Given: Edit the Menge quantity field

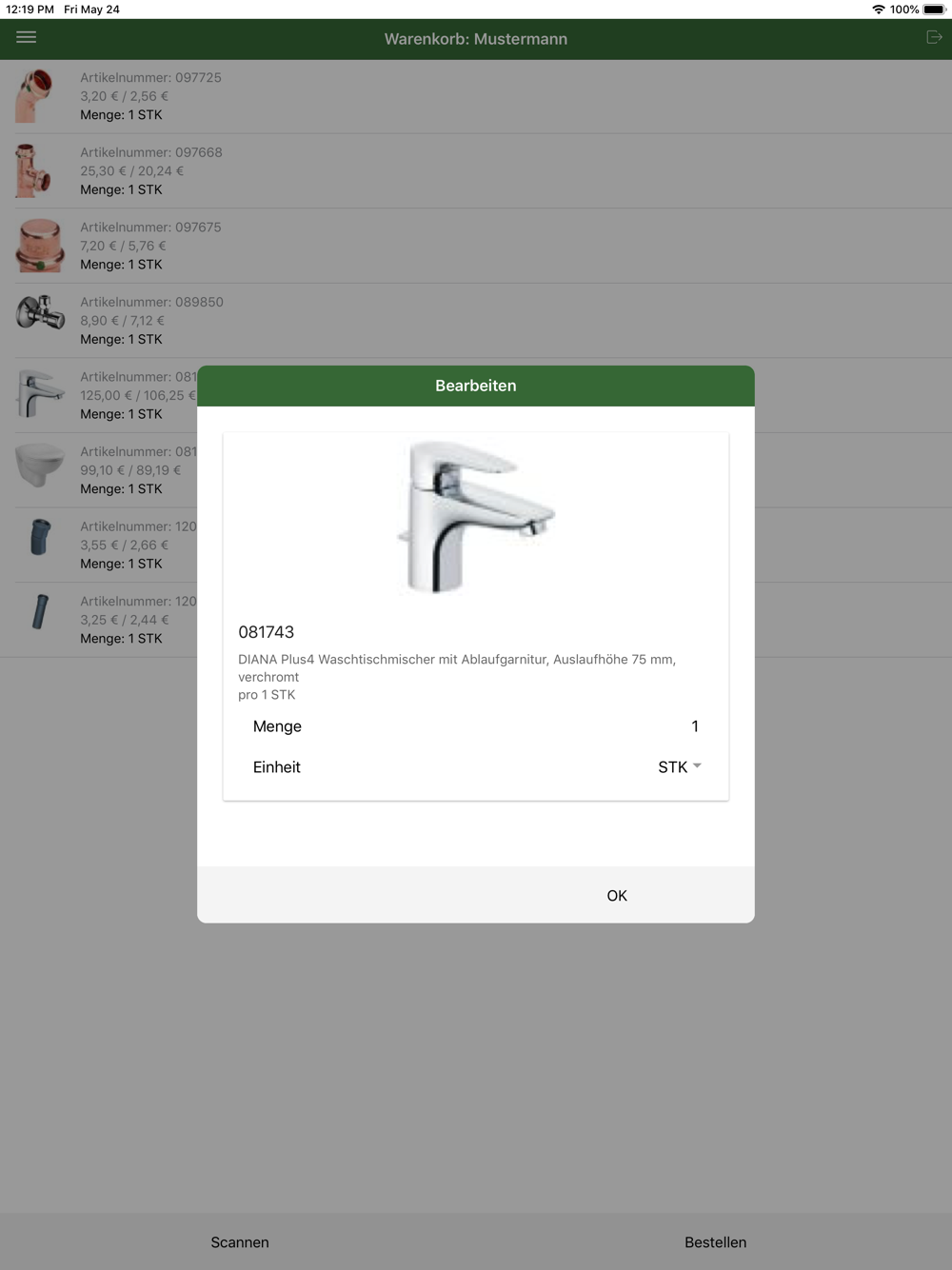Looking at the screenshot, I should [x=476, y=726].
